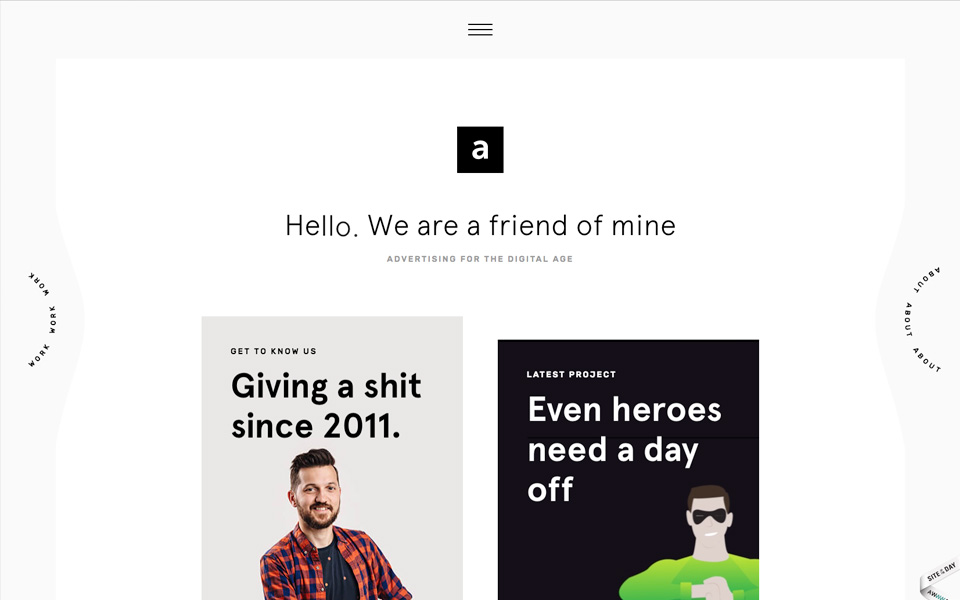Click the Site of the Day ribbon badge
The height and width of the screenshot is (600, 960).
(x=941, y=580)
